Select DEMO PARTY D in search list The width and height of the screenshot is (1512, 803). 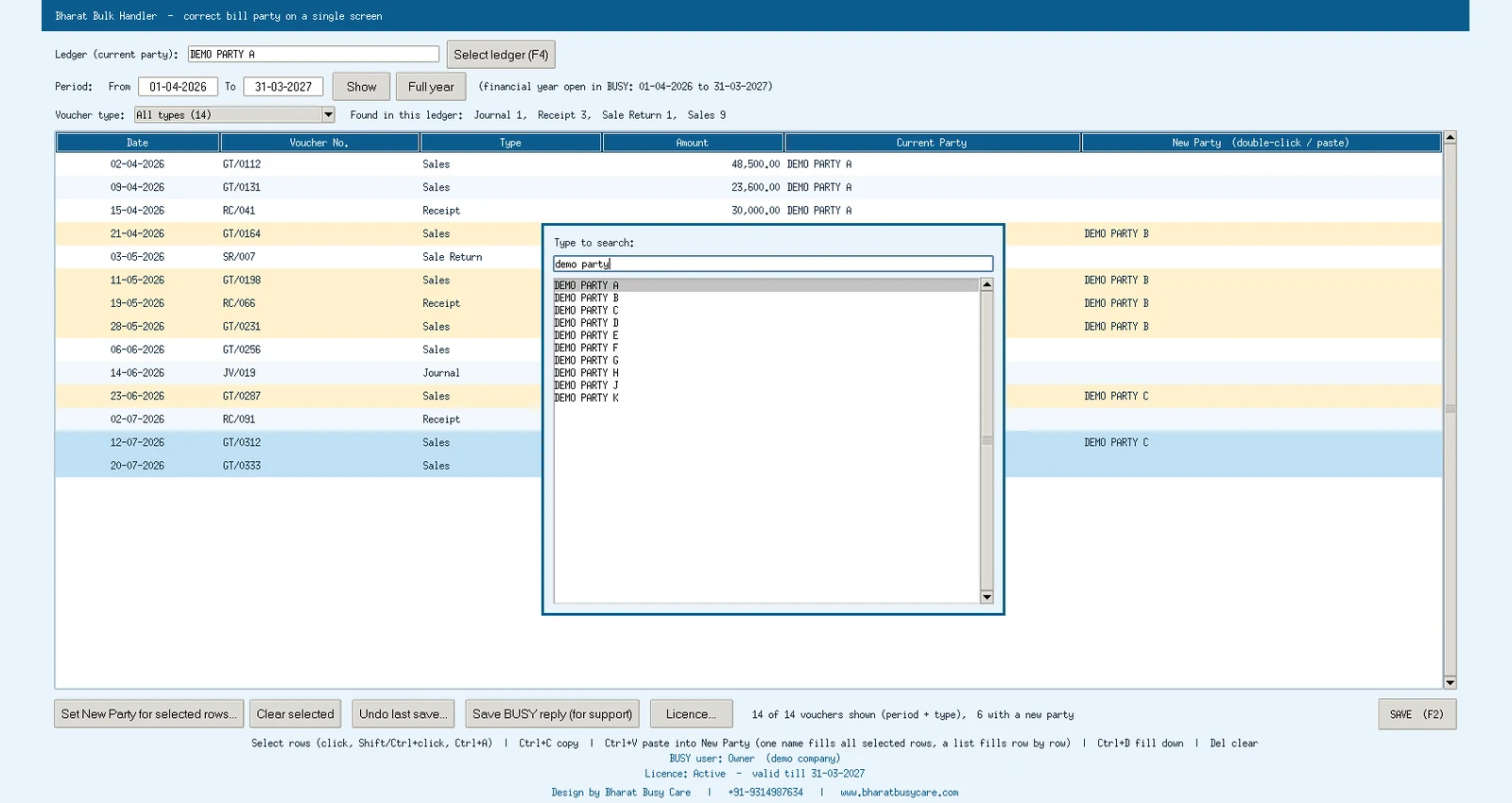tap(766, 323)
